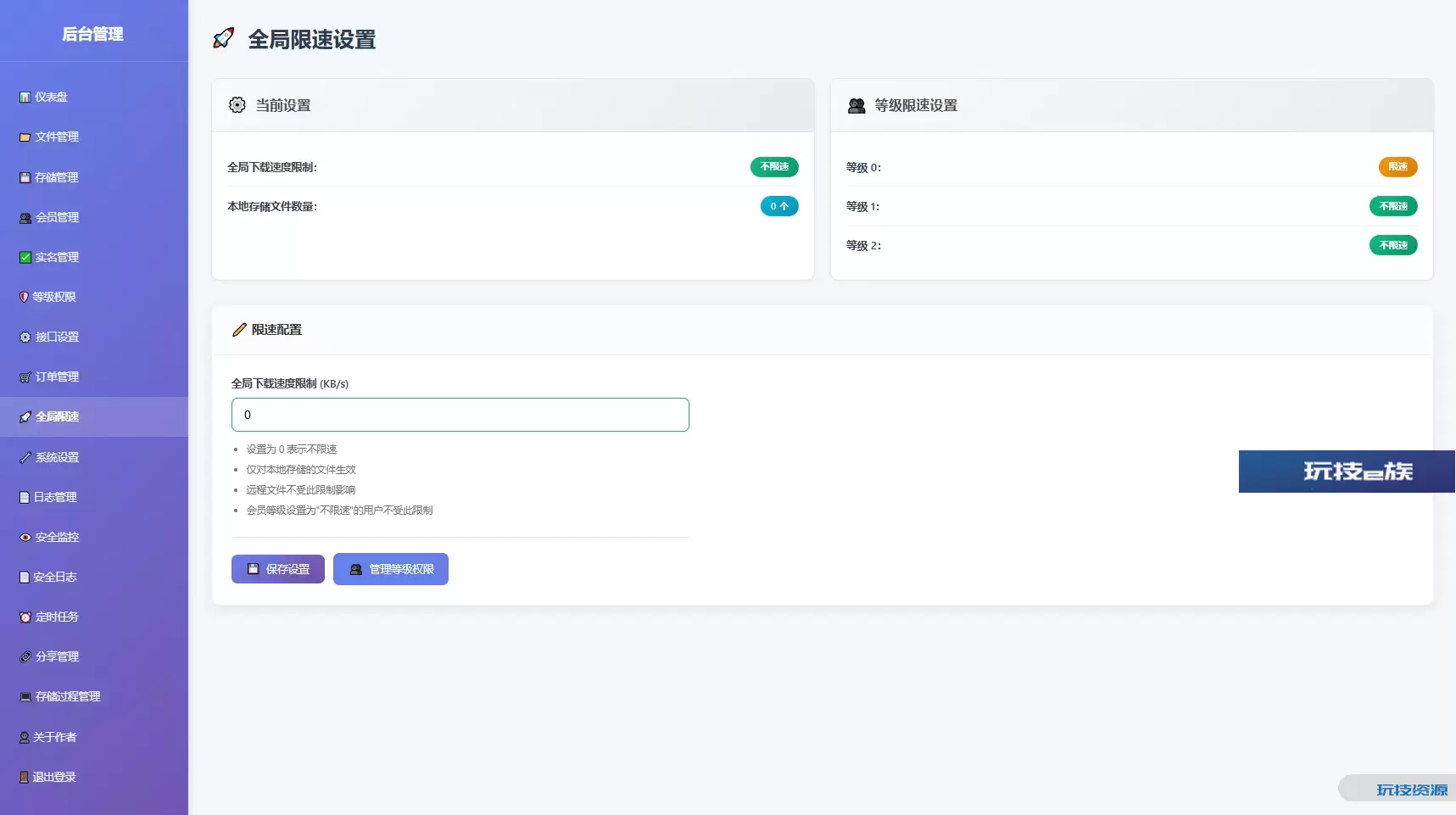Click the eye icon next to 安全监控
The width and height of the screenshot is (1456, 815).
coord(25,538)
